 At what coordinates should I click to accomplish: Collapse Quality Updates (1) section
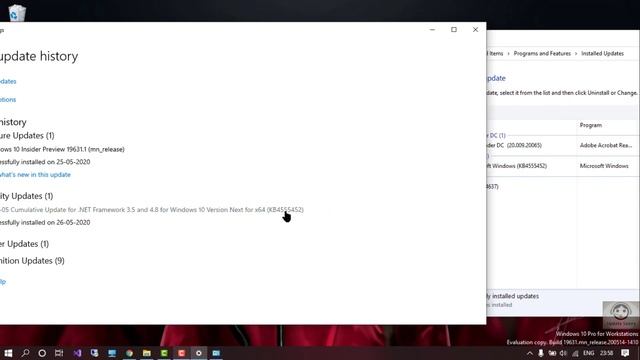(27, 196)
